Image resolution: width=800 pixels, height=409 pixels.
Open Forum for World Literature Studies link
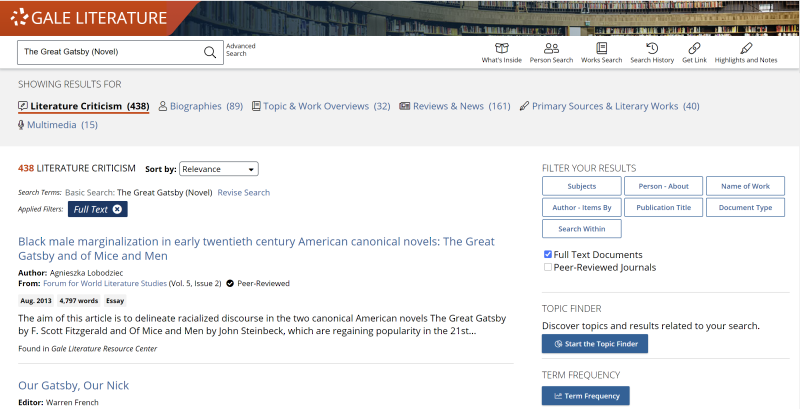pyautogui.click(x=105, y=284)
